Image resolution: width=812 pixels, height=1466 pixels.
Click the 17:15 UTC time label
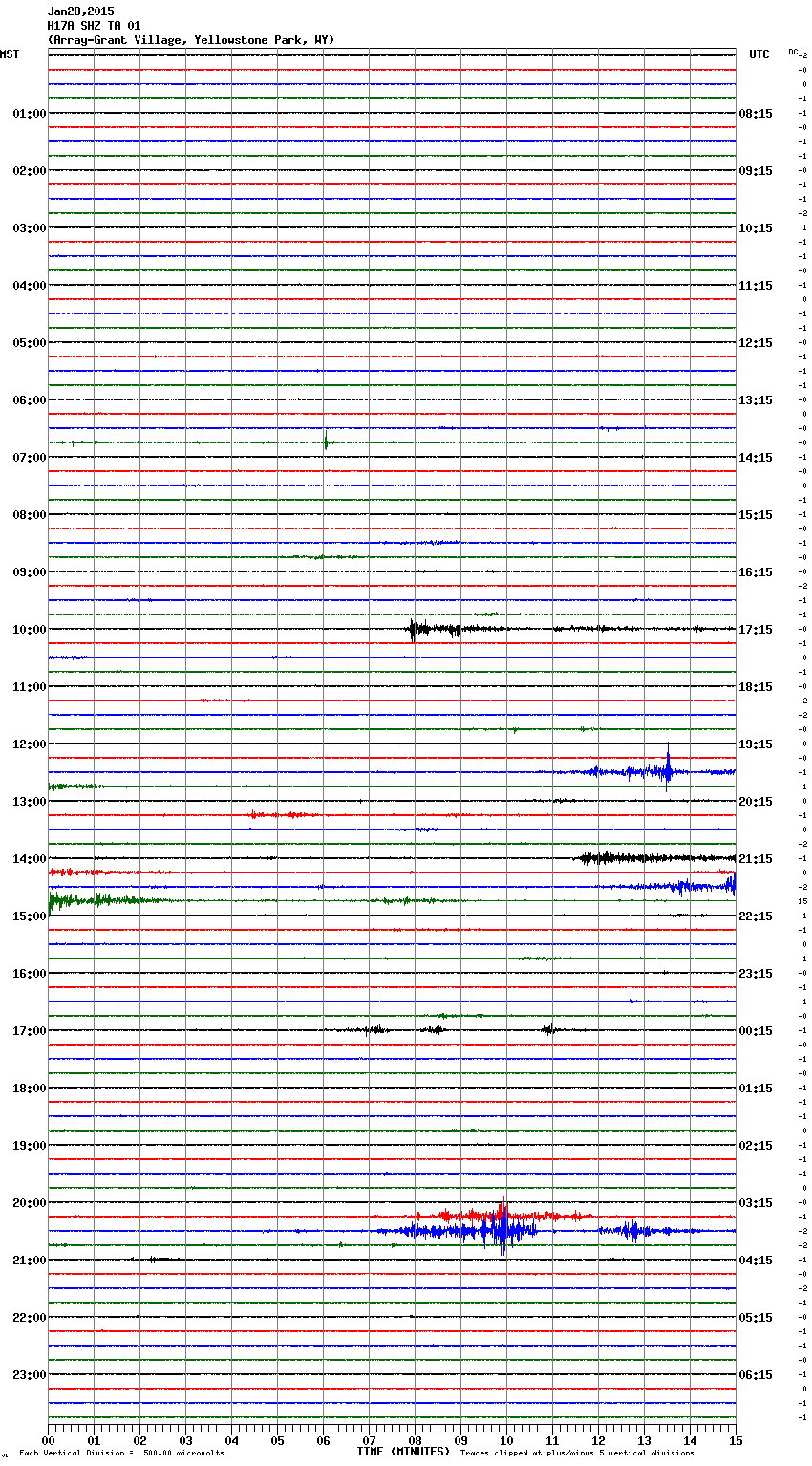[756, 630]
